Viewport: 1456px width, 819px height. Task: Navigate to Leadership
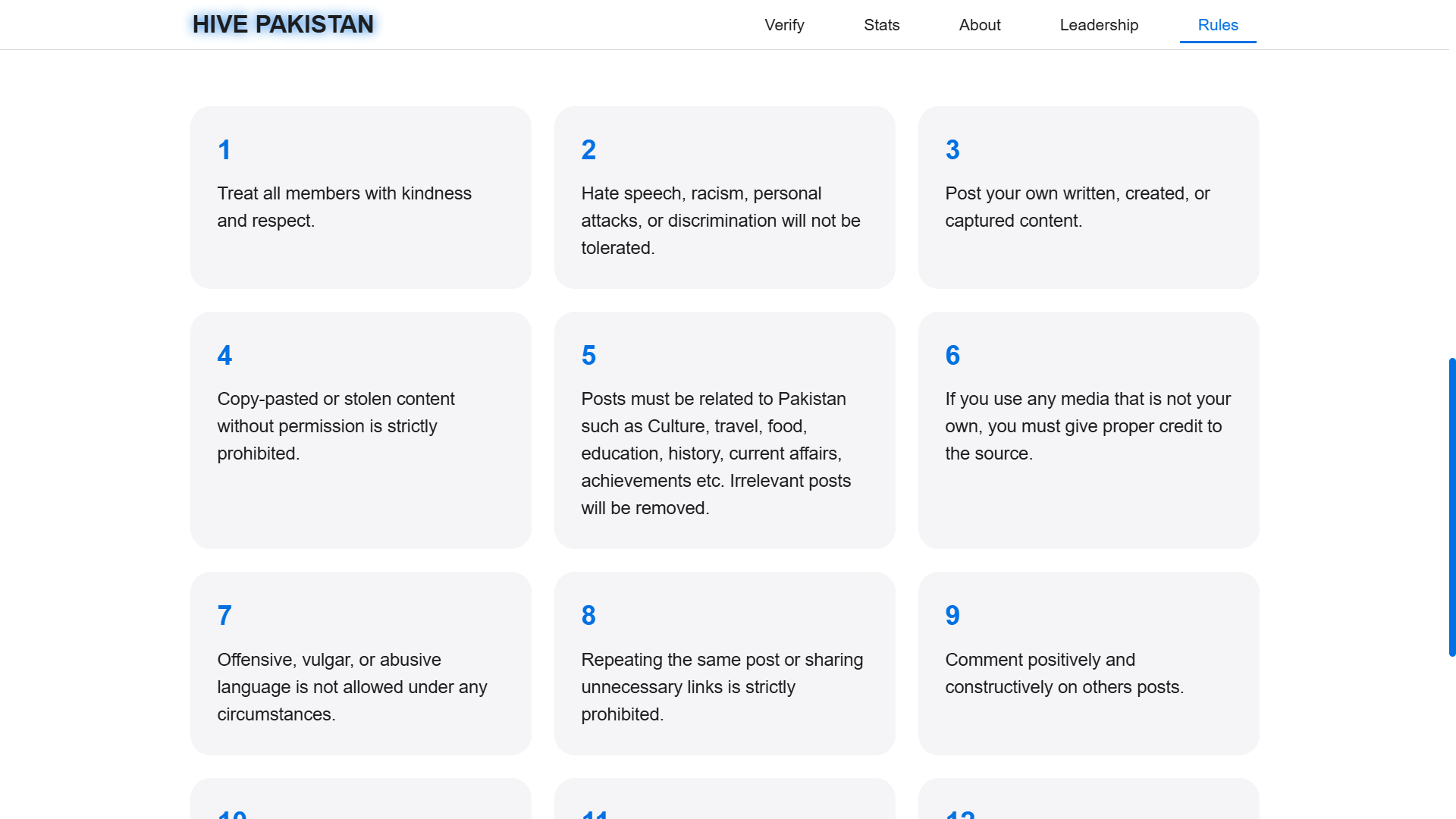(1099, 25)
